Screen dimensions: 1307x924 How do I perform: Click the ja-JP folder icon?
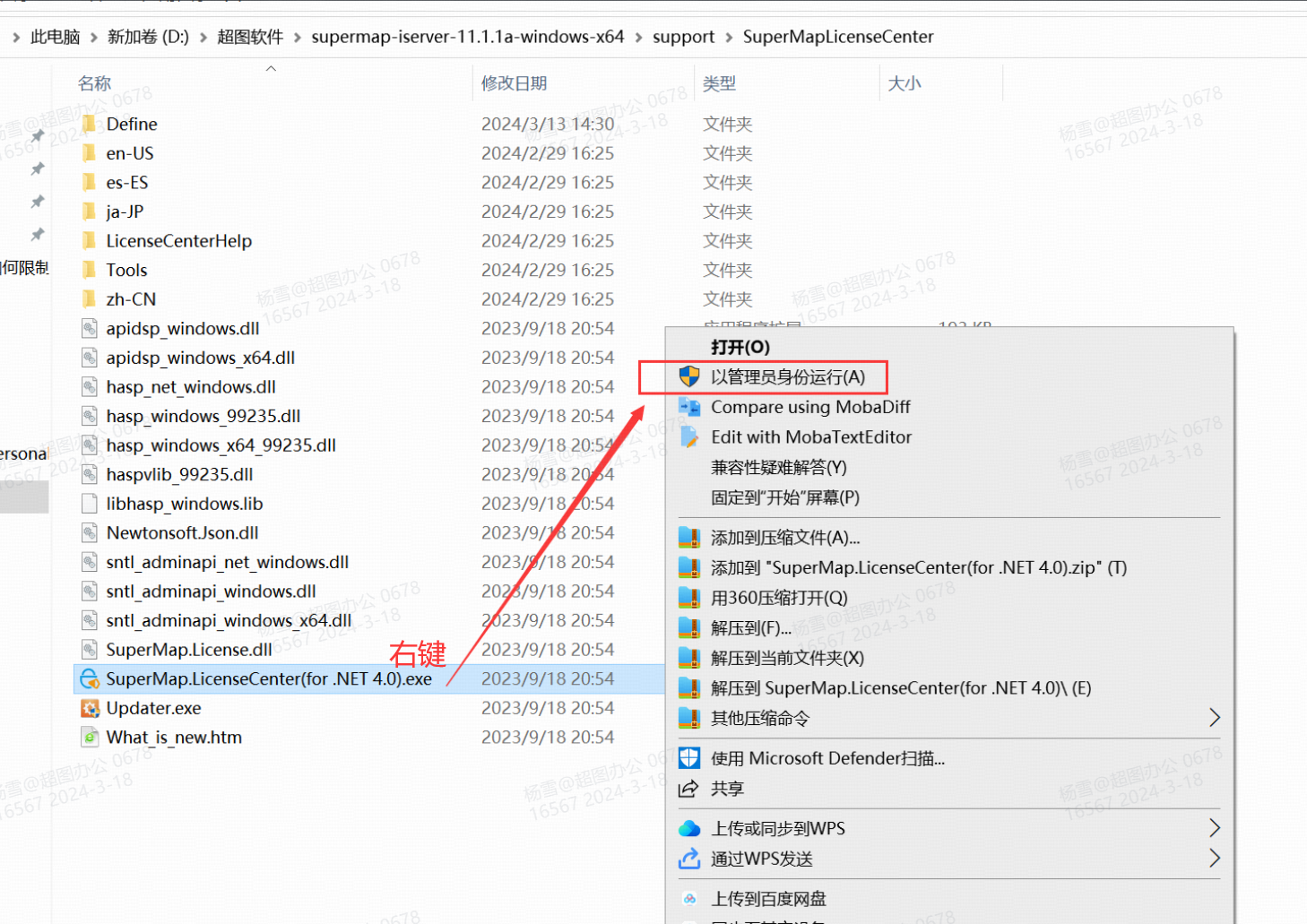(x=89, y=212)
